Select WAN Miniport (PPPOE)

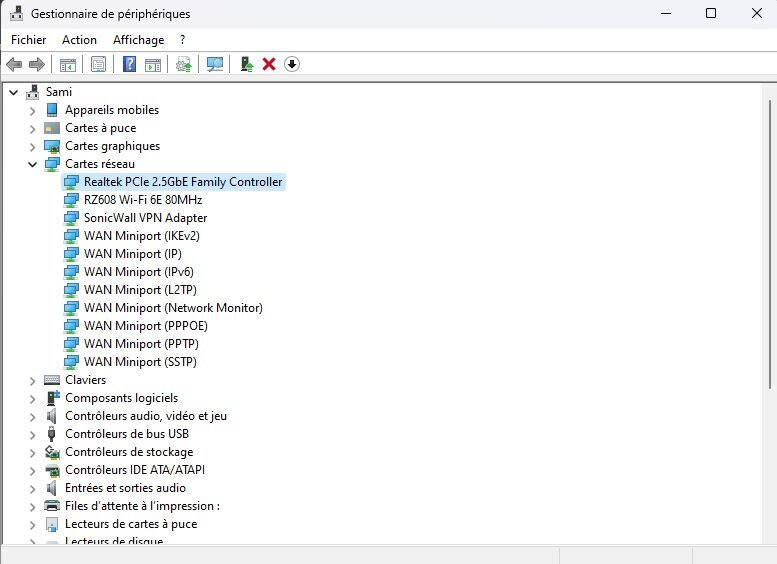pyautogui.click(x=146, y=326)
